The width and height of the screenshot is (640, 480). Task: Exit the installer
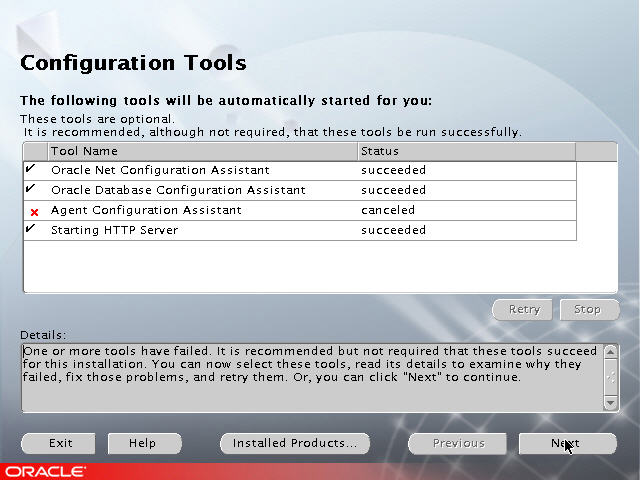click(x=58, y=443)
